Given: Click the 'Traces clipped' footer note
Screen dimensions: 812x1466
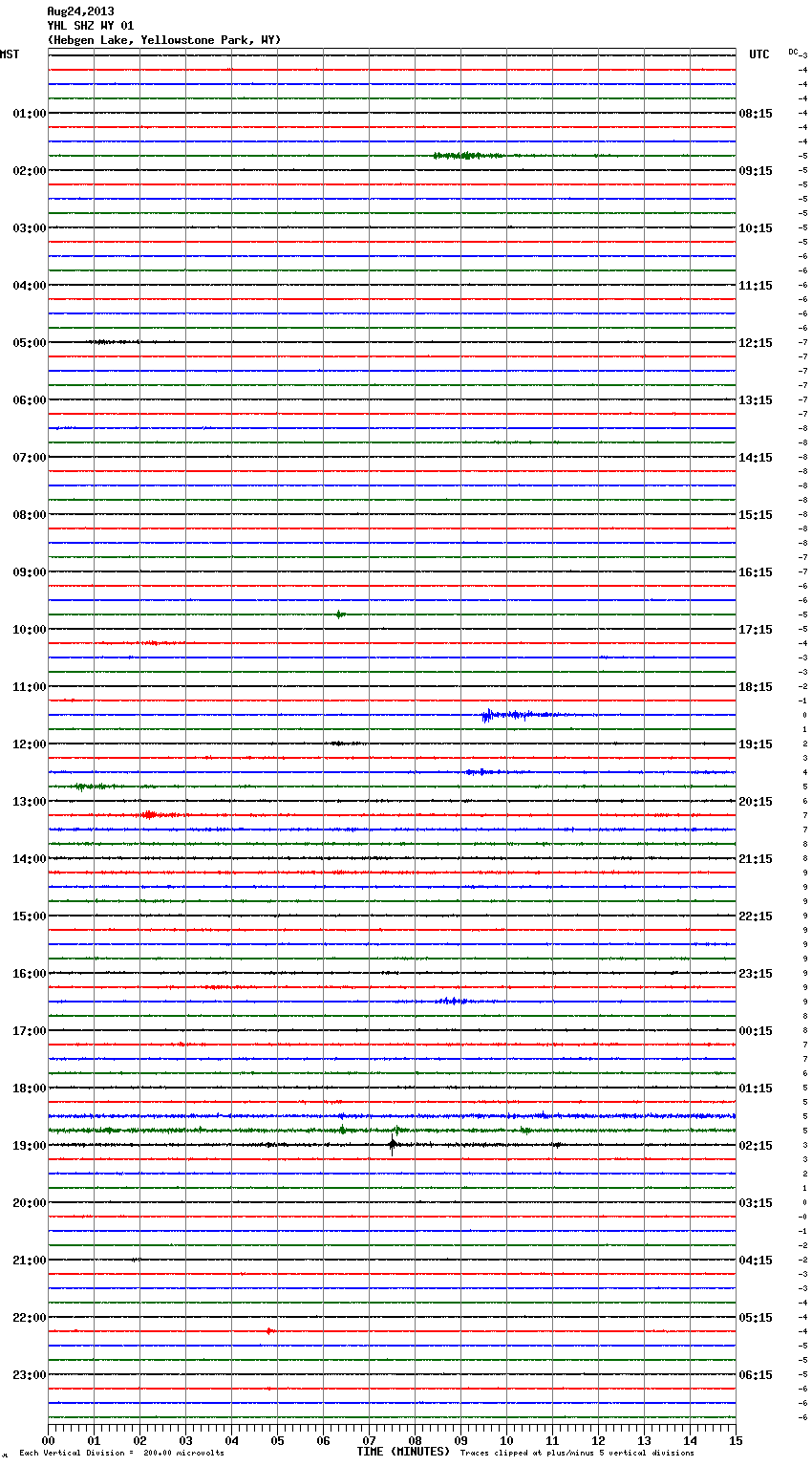Looking at the screenshot, I should click(x=577, y=1453).
